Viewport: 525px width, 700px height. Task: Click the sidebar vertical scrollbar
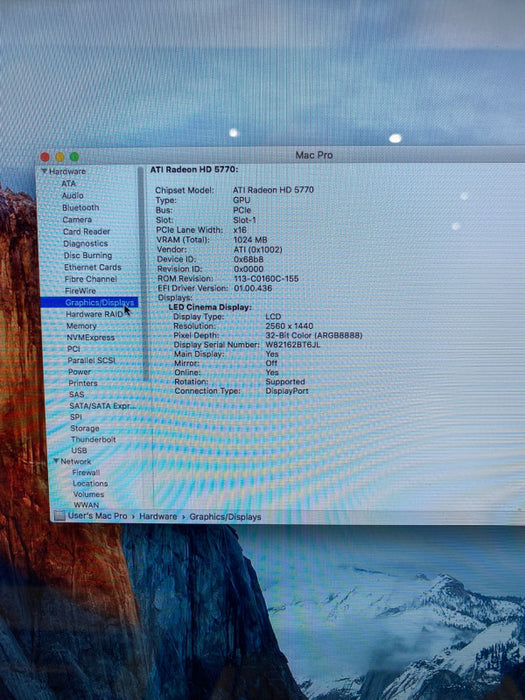pyautogui.click(x=142, y=273)
